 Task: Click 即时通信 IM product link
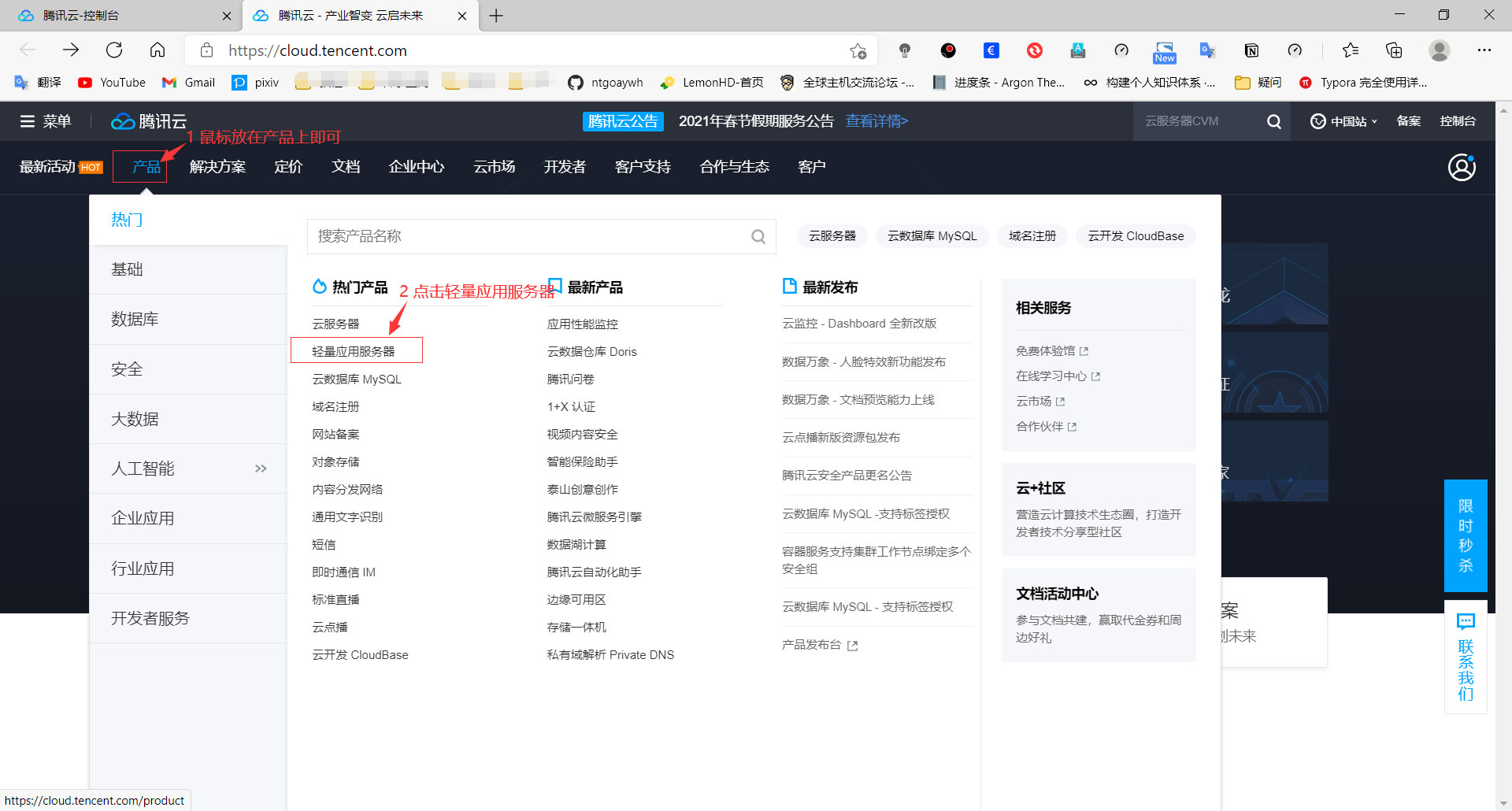[343, 572]
